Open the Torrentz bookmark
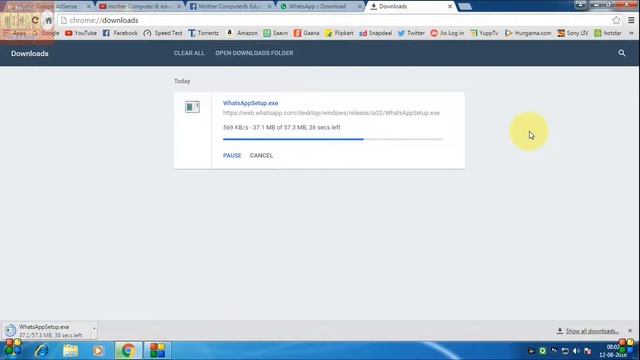The height and width of the screenshot is (360, 640). (x=203, y=33)
